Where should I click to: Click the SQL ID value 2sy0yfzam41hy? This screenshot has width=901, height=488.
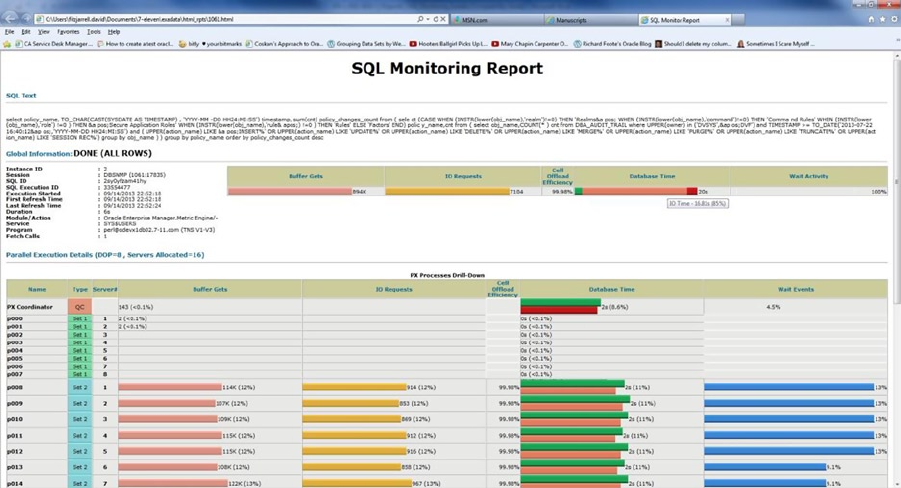click(x=125, y=181)
